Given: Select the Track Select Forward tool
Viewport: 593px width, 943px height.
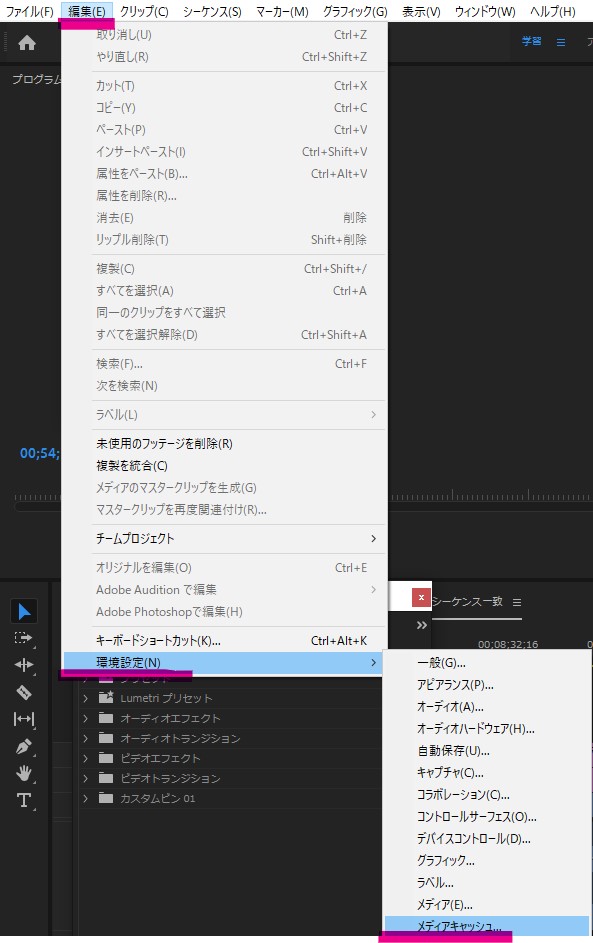Looking at the screenshot, I should pos(23,638).
